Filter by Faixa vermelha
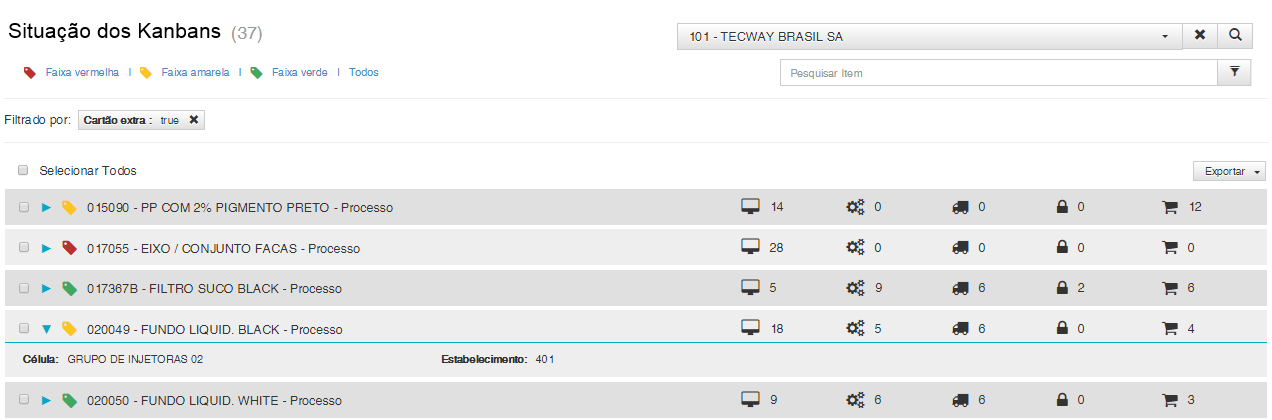The height and width of the screenshot is (420, 1272). [x=82, y=72]
